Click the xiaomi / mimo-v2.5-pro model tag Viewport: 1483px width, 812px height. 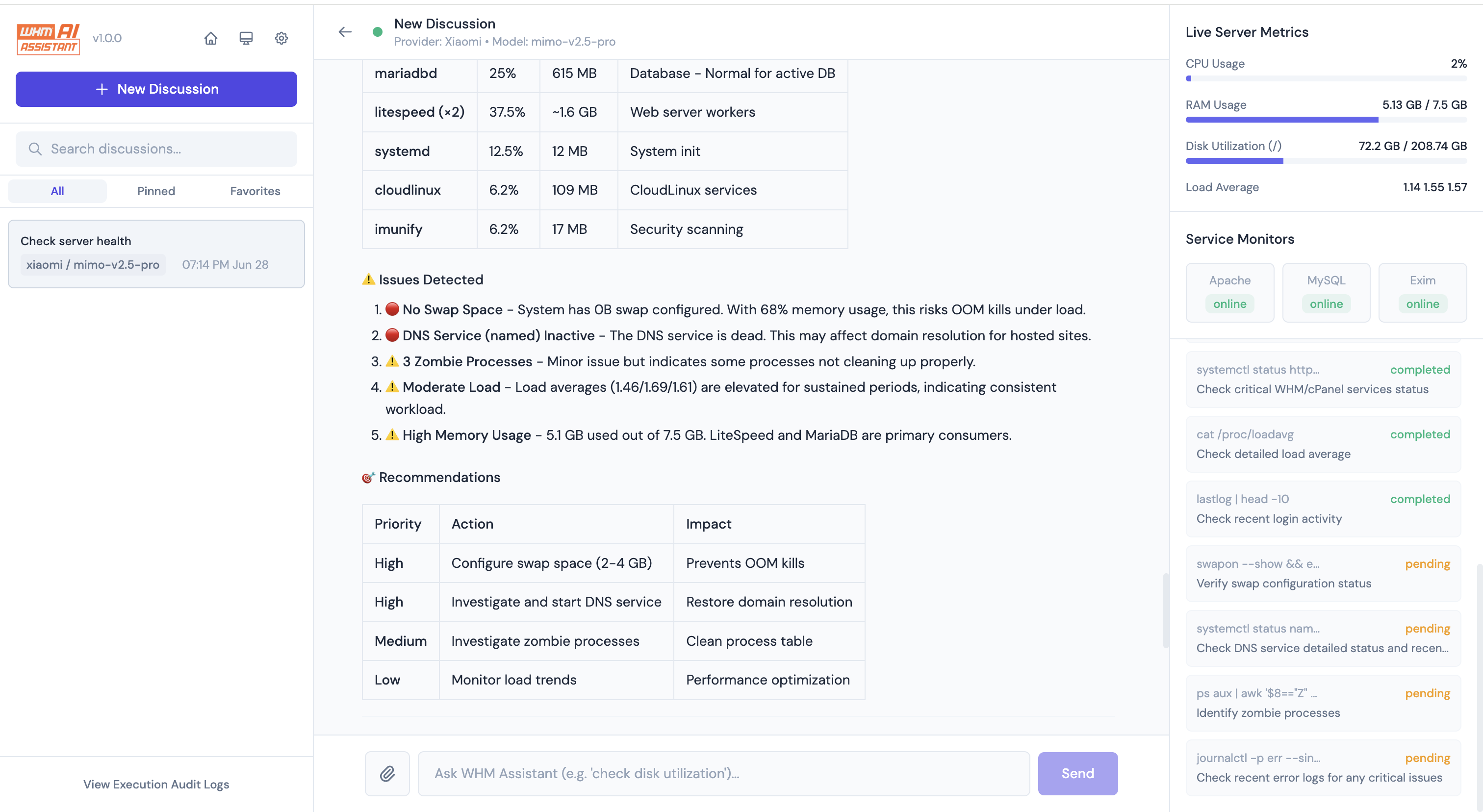tap(93, 264)
